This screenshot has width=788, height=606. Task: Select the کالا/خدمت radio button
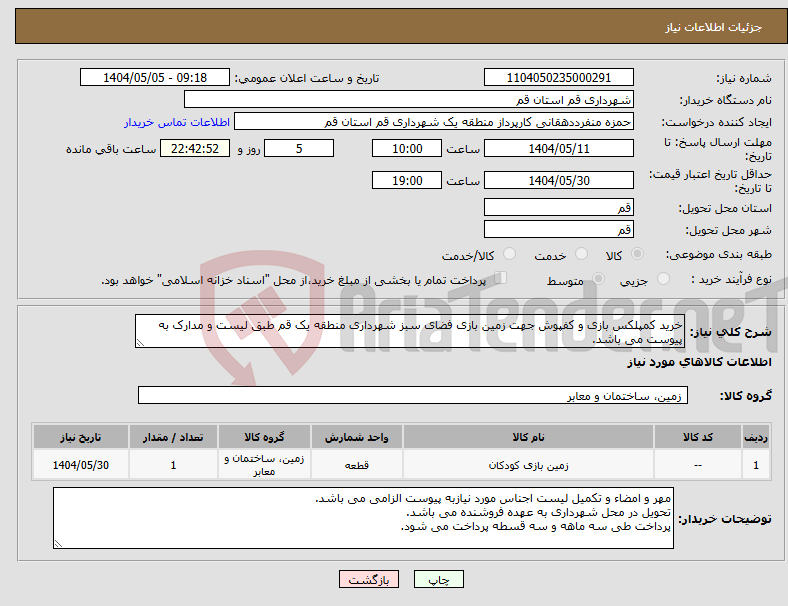tap(510, 254)
